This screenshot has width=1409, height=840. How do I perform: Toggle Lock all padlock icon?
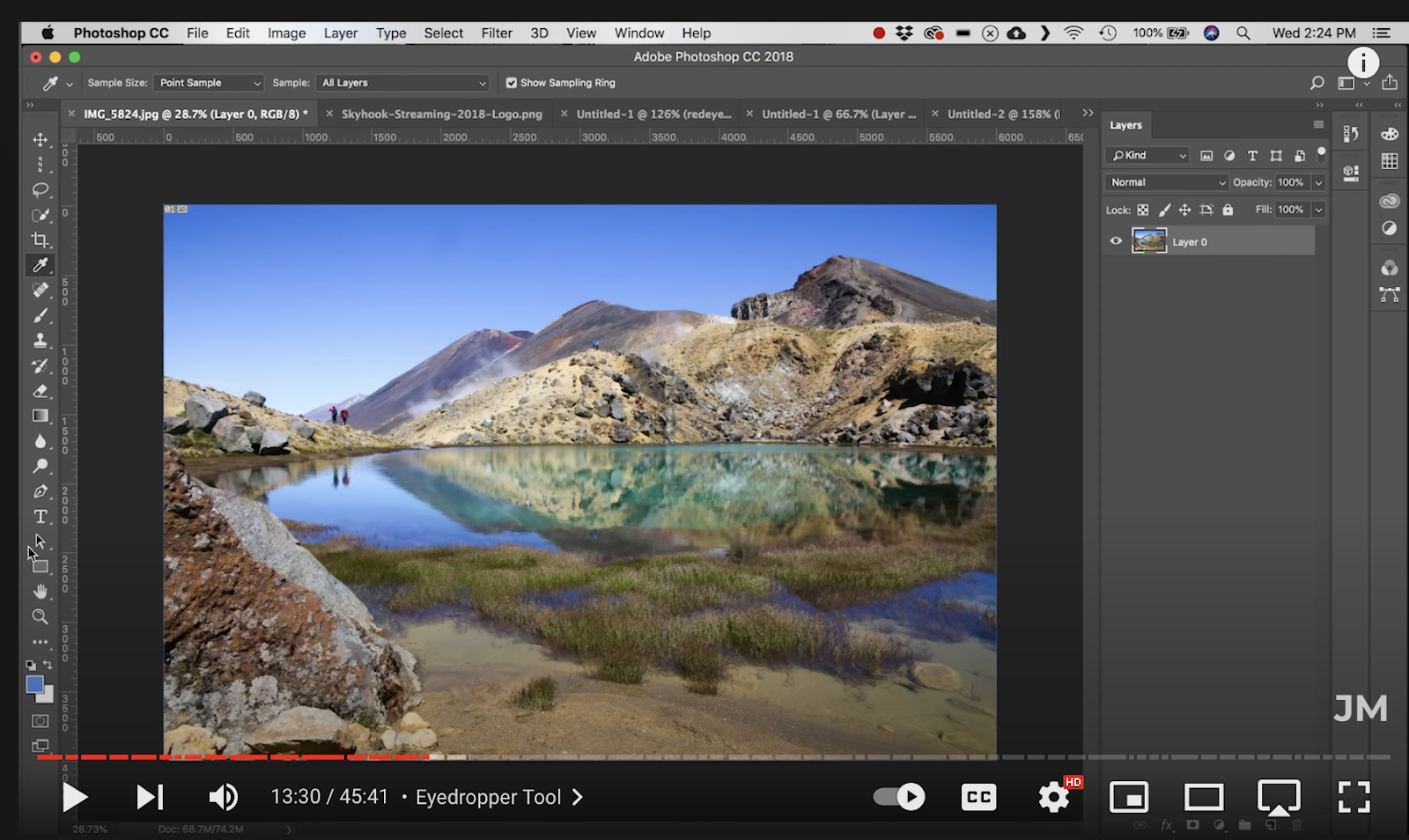pyautogui.click(x=1228, y=210)
